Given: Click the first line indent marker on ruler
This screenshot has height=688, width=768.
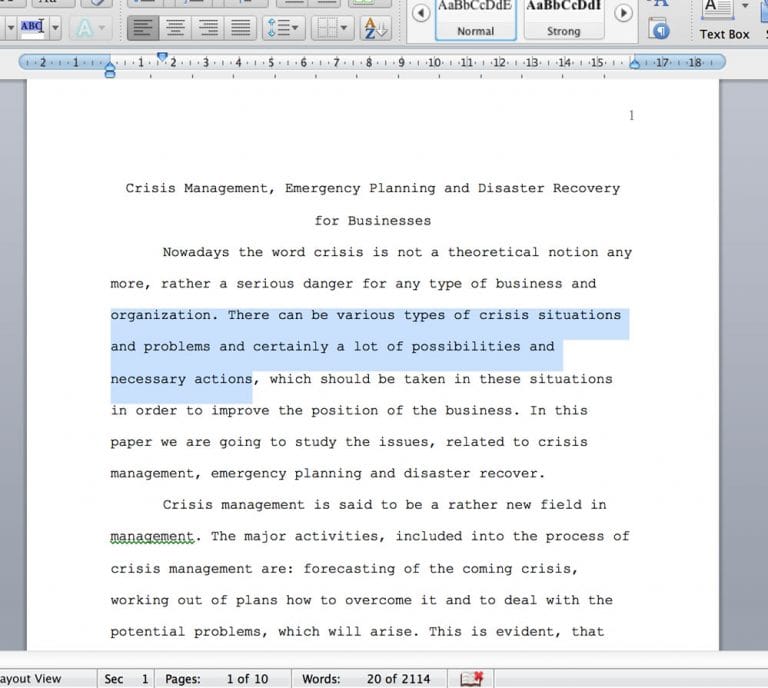Looking at the screenshot, I should coord(162,57).
